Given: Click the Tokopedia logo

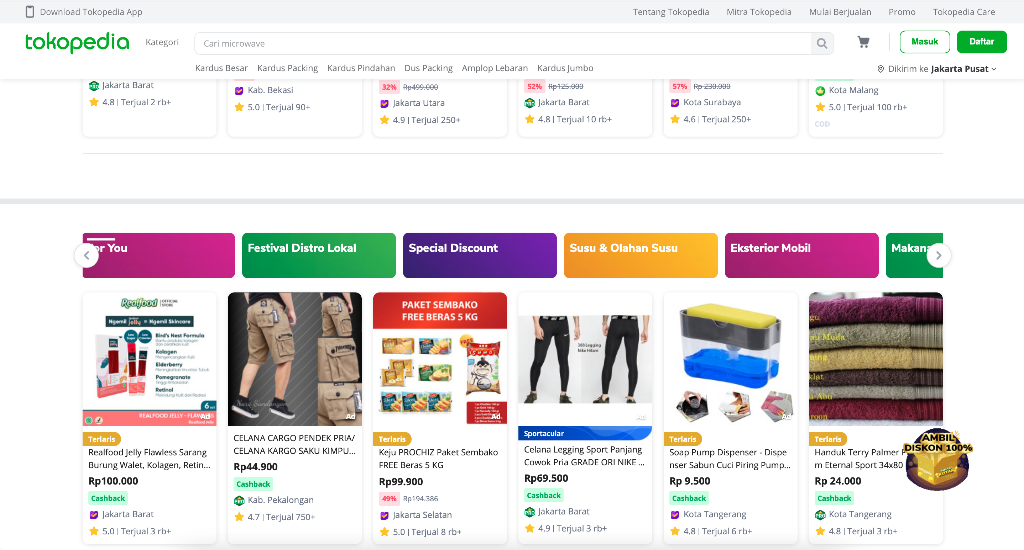Looking at the screenshot, I should coord(77,42).
